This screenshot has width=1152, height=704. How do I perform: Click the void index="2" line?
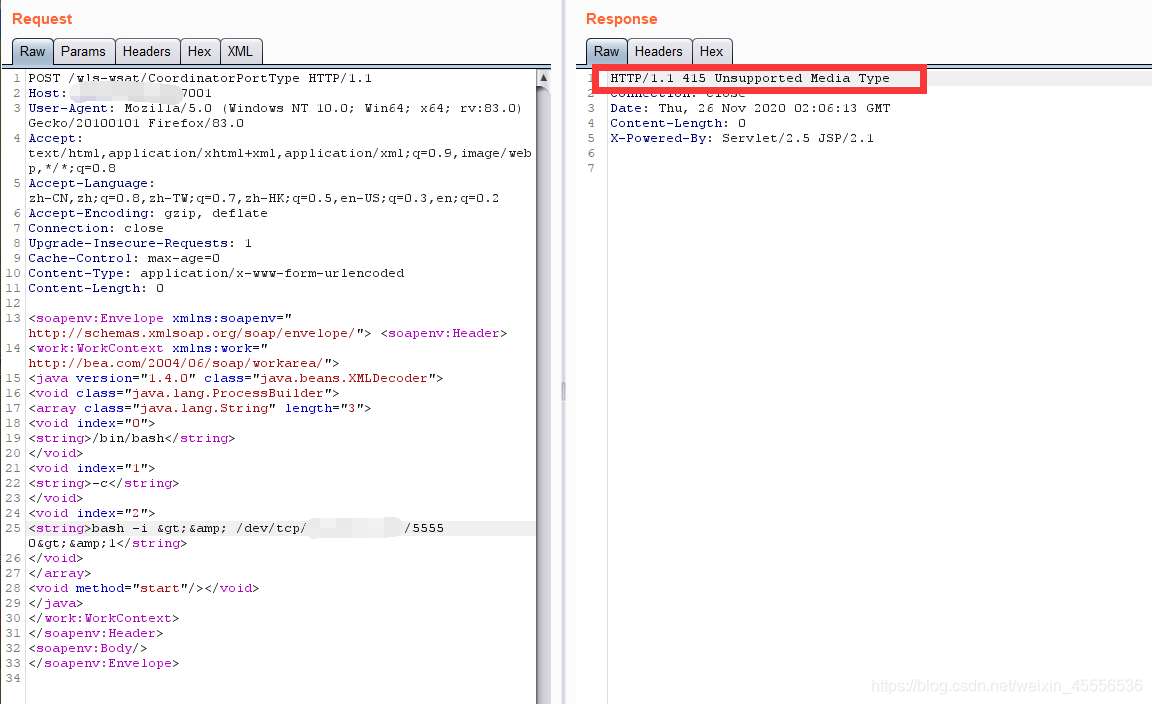tap(92, 513)
